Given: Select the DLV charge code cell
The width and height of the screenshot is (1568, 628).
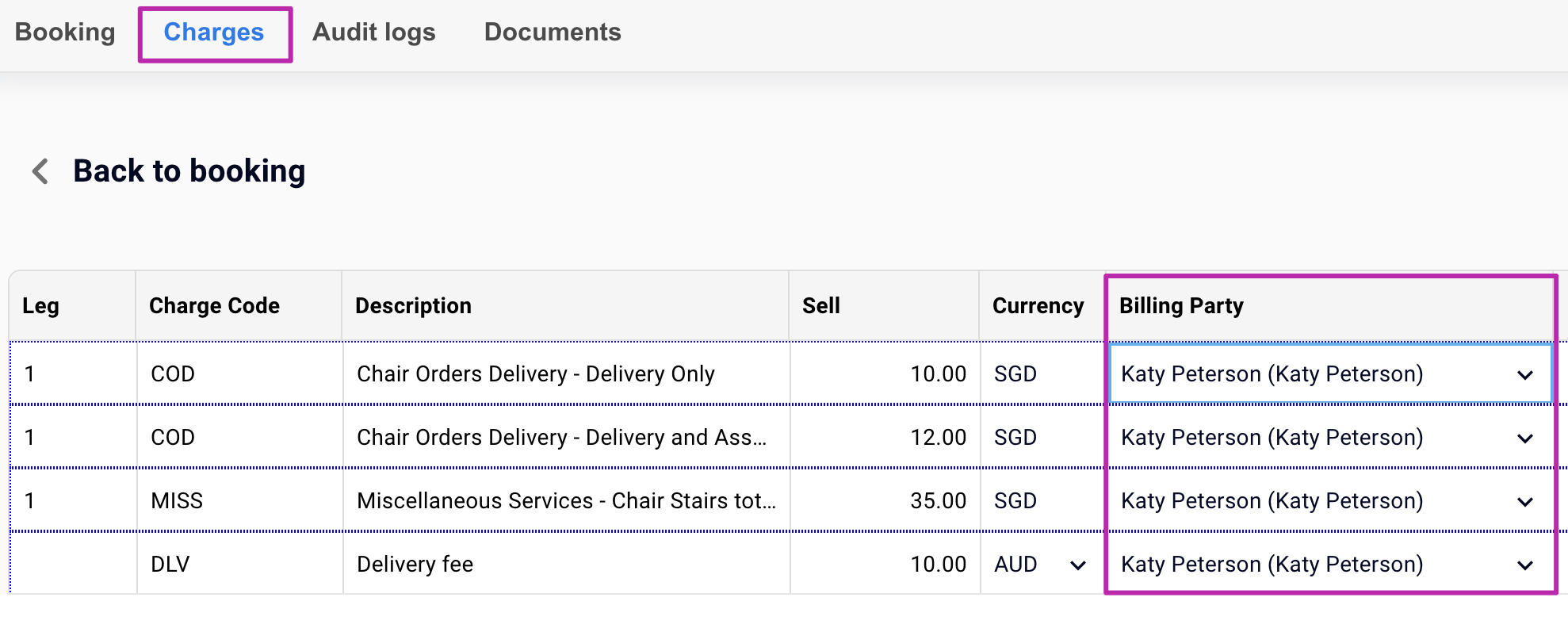Looking at the screenshot, I should 239,564.
